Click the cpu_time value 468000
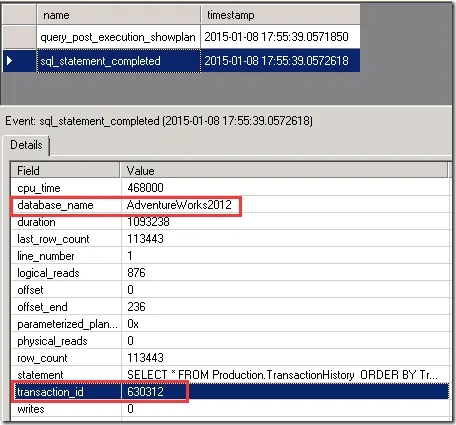Viewport: 456px width, 425px height. click(145, 188)
